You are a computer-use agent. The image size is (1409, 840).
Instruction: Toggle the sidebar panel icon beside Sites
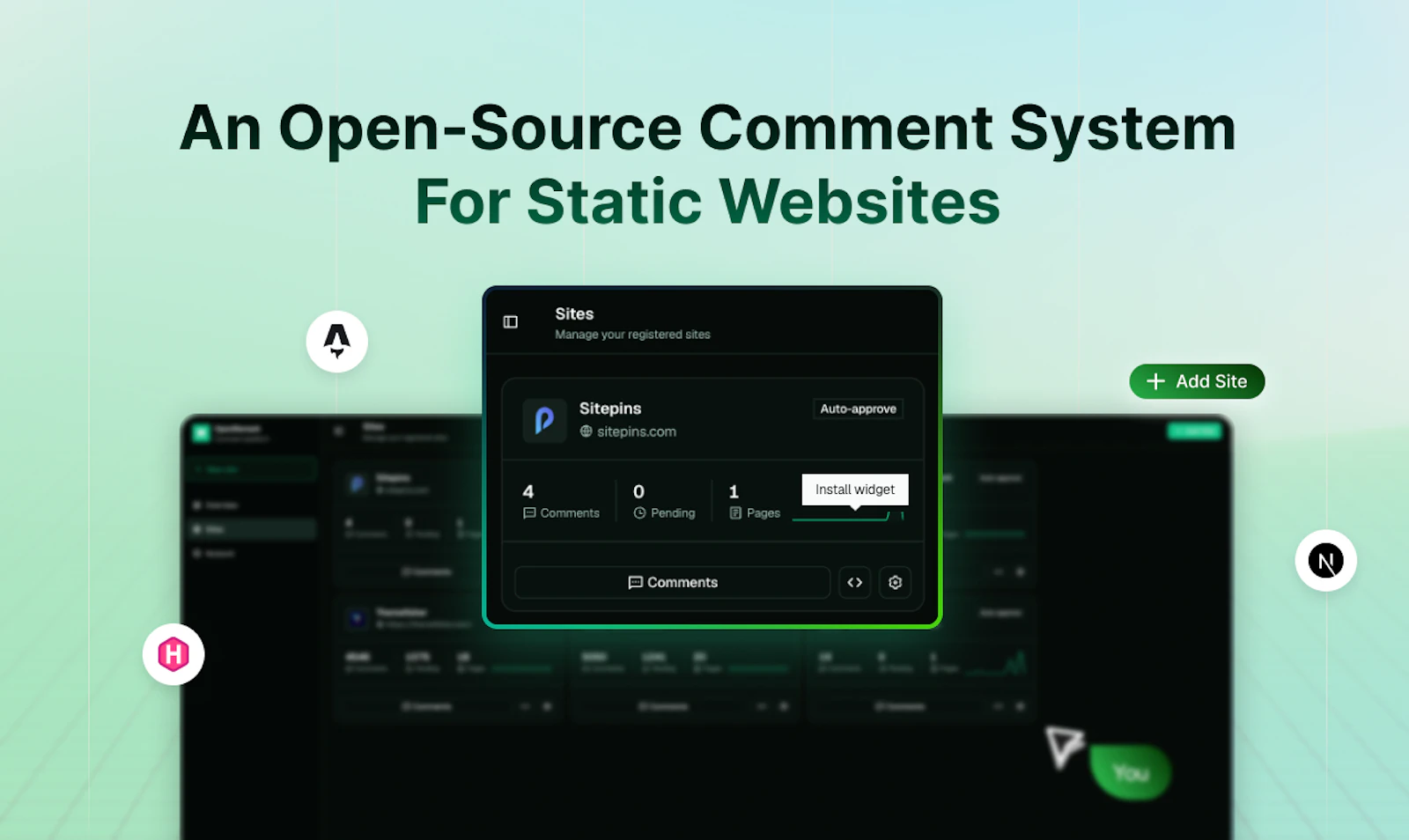point(511,322)
